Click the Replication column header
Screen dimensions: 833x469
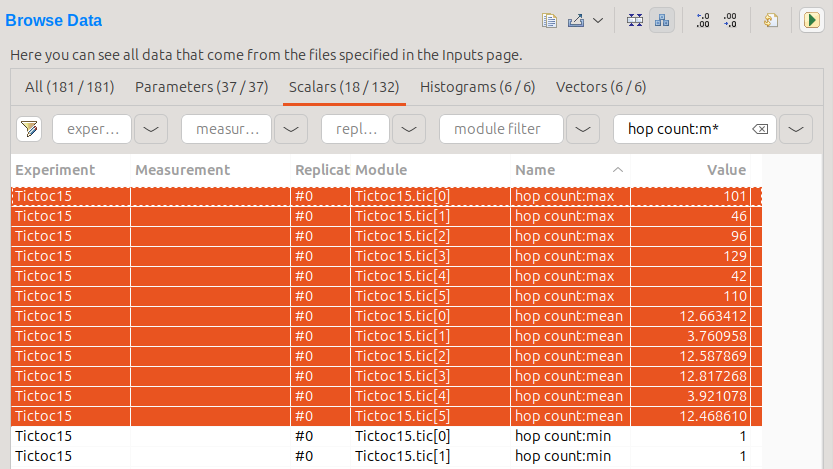pyautogui.click(x=320, y=170)
